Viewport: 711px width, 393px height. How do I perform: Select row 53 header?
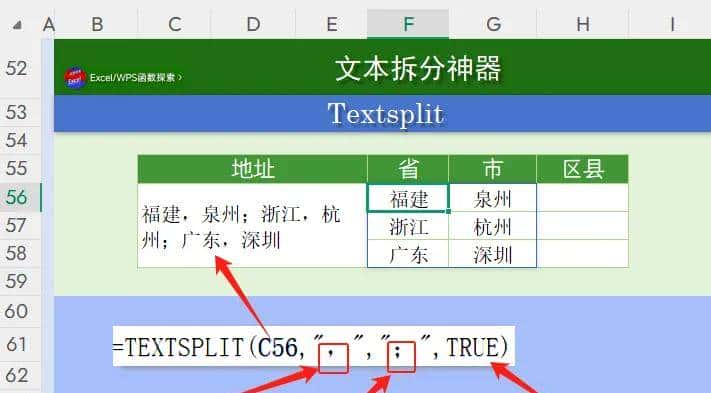[20, 112]
